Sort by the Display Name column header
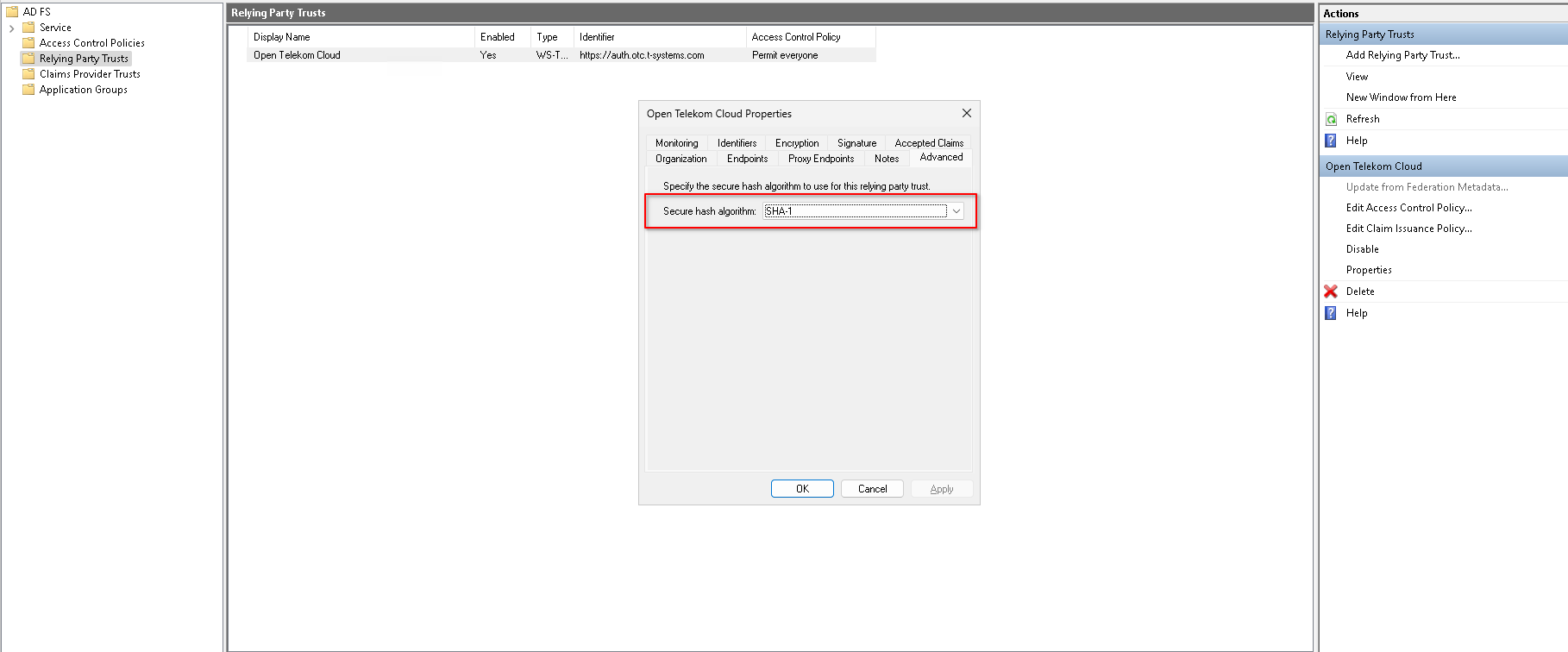 [x=282, y=37]
